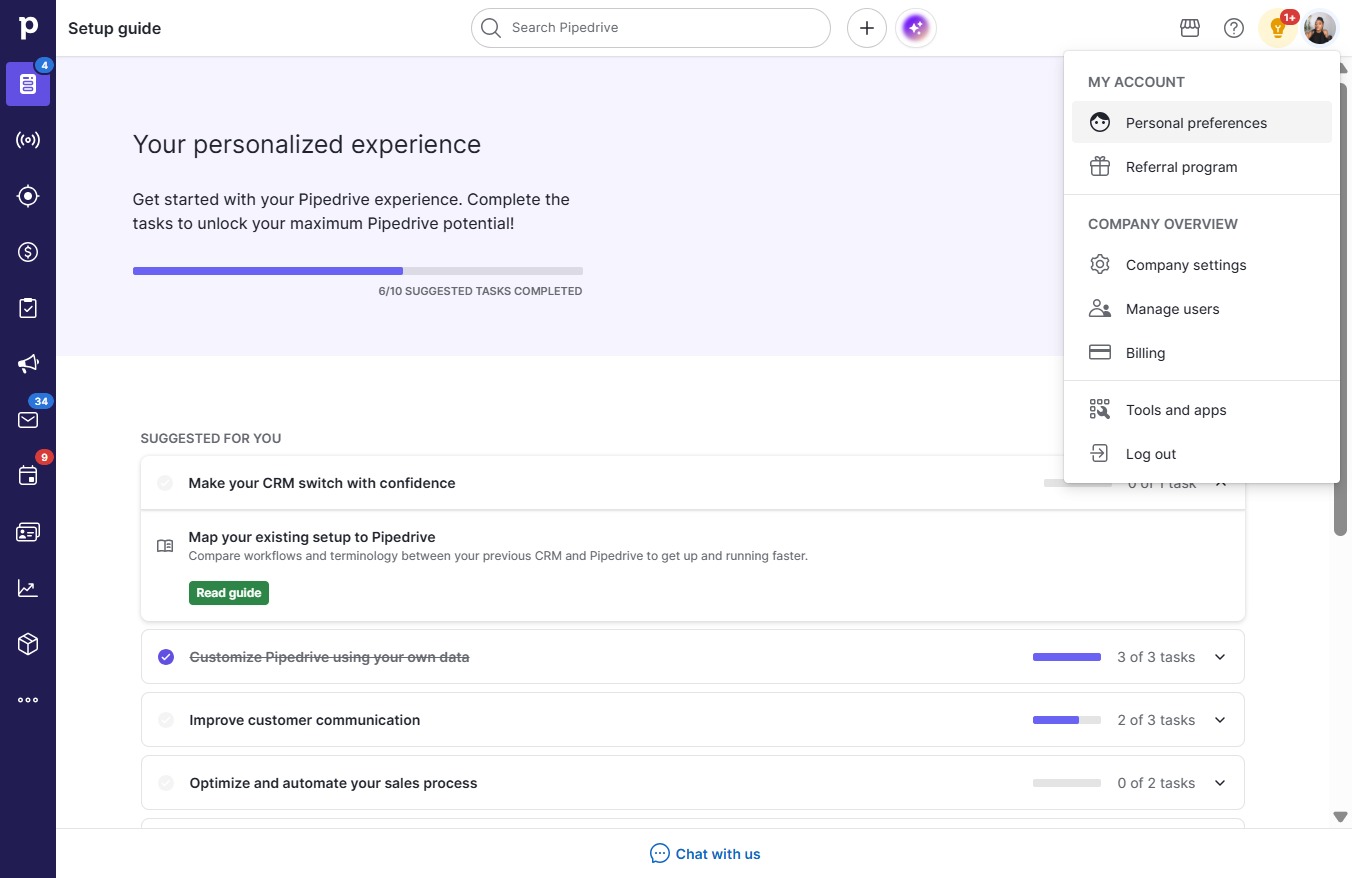This screenshot has height=878, width=1352.
Task: Open Deals dollar sidebar icon
Action: (28, 252)
